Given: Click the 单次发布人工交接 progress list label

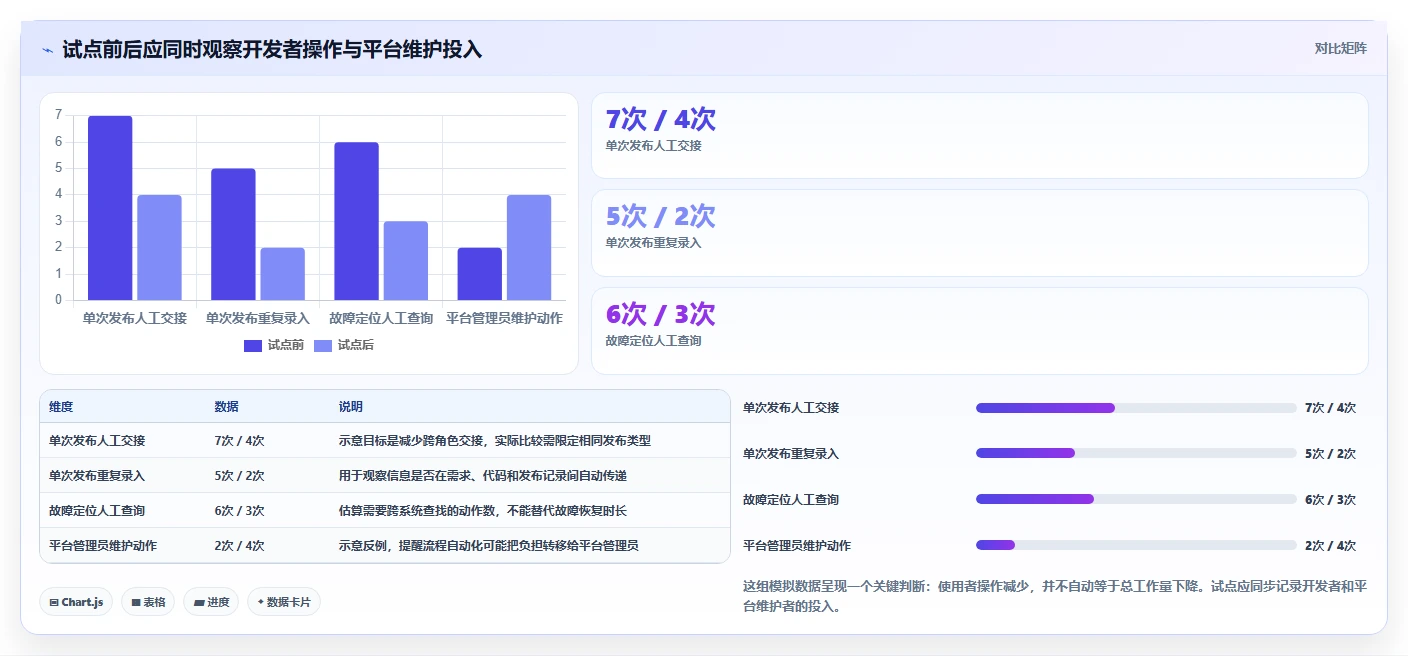Looking at the screenshot, I should [x=791, y=408].
